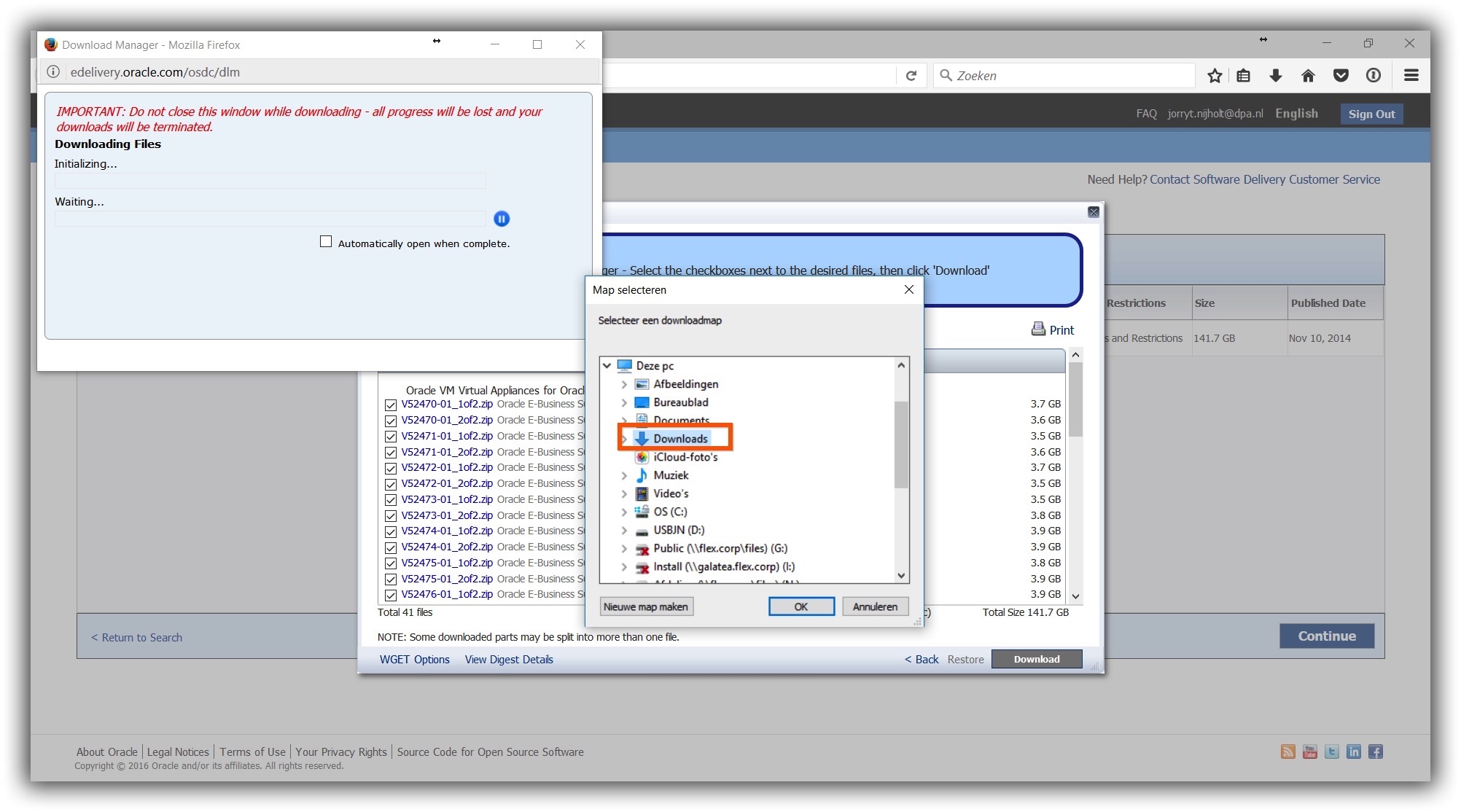Close the Map selecteren dialog
The image size is (1461, 812).
(909, 289)
